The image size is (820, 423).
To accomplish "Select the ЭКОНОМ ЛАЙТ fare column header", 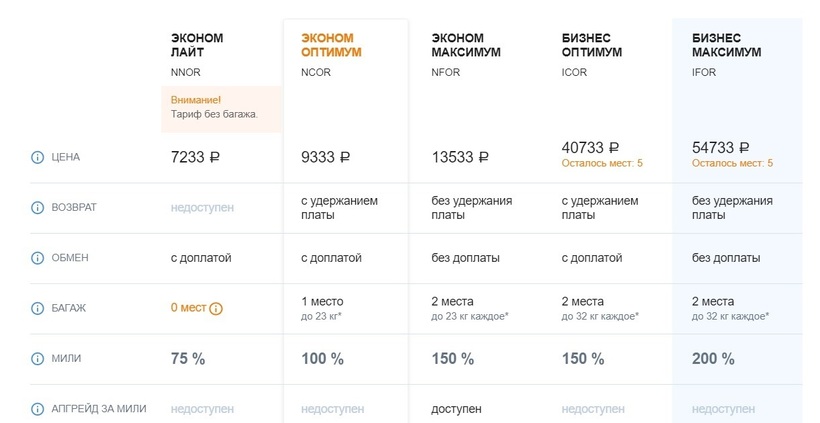I will [197, 45].
